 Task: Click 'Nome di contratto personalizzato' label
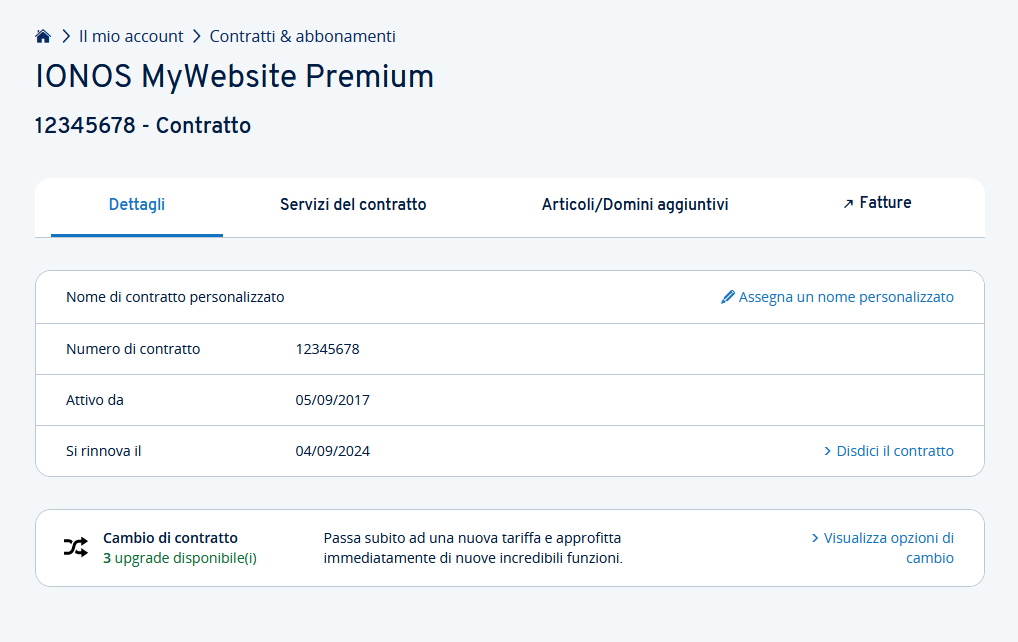click(175, 297)
